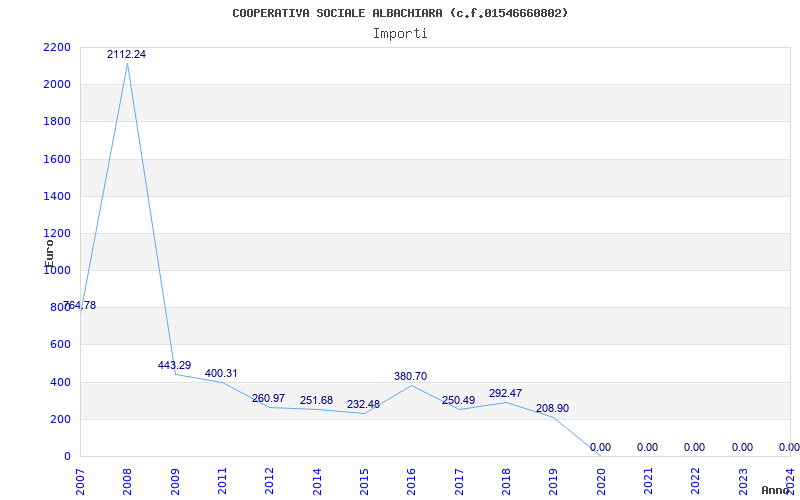Select the 292.47 value label
The height and width of the screenshot is (500, 800).
[x=505, y=393]
